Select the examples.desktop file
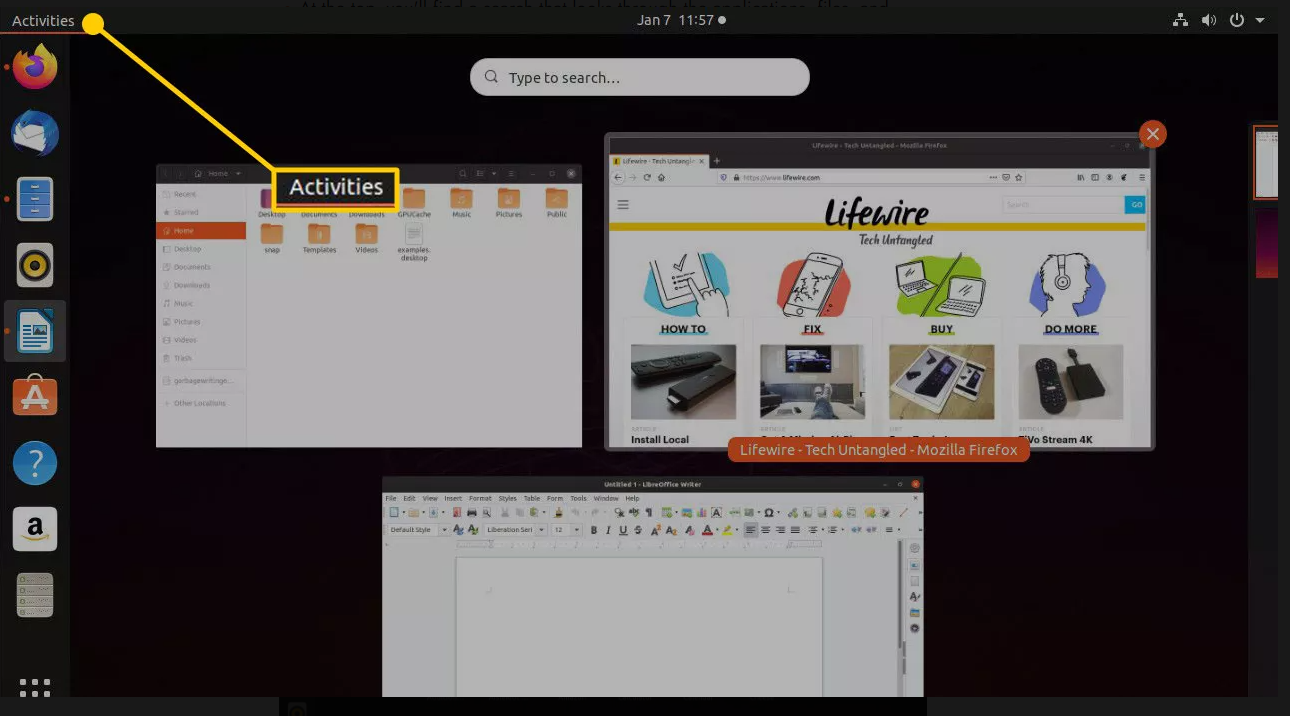 point(414,242)
